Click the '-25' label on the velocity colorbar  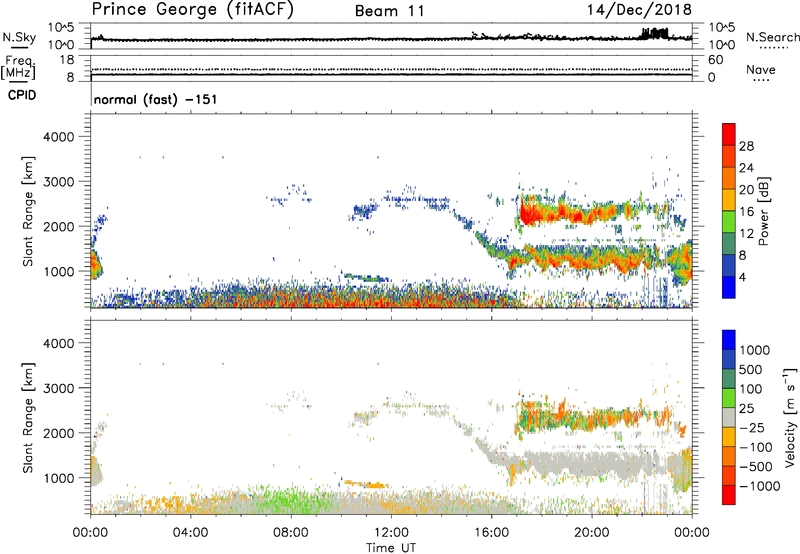[751, 427]
